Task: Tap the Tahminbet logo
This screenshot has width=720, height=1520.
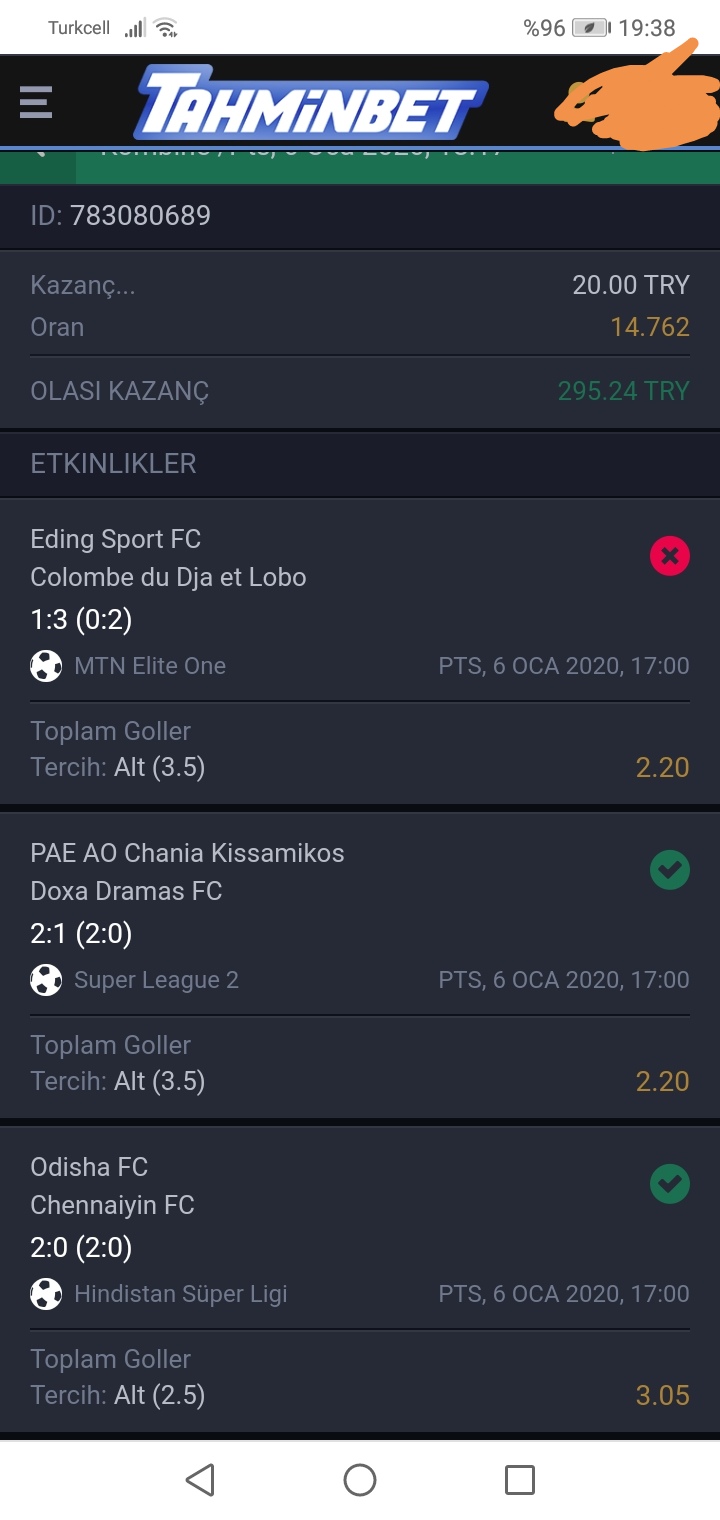Action: tap(311, 102)
